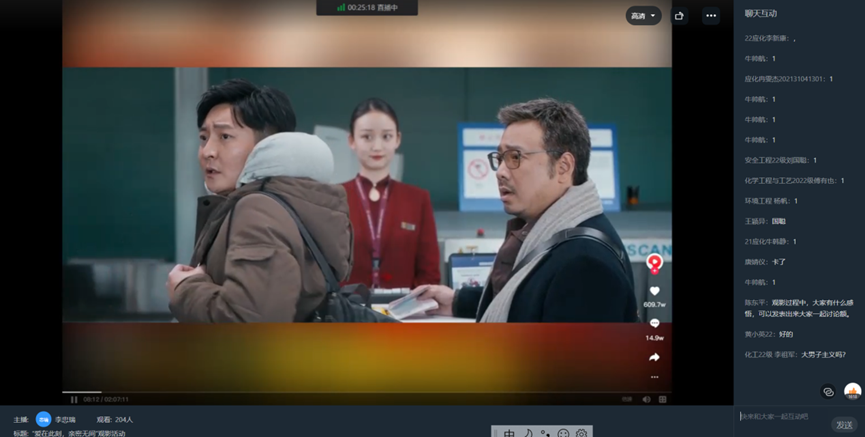Click the chat message from 21应化牛韩静
This screenshot has height=437, width=865.
pos(770,242)
